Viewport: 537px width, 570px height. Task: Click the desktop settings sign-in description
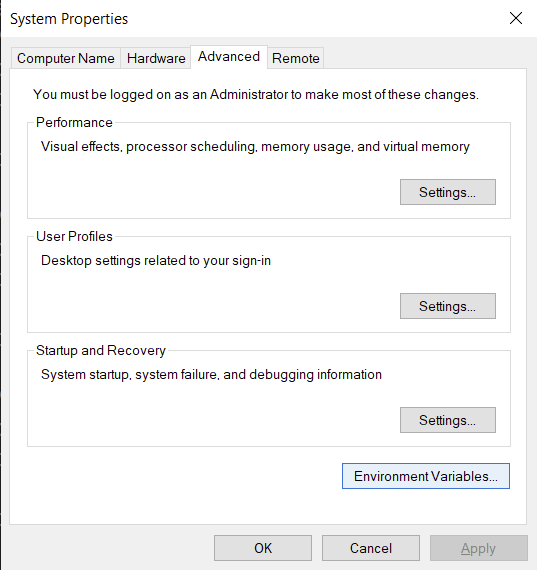[156, 261]
